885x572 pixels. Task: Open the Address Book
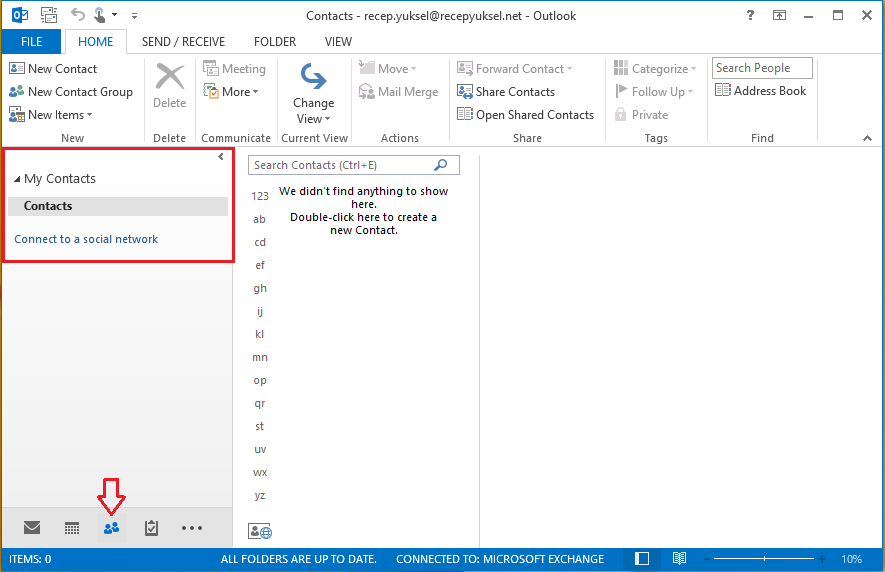[x=760, y=91]
